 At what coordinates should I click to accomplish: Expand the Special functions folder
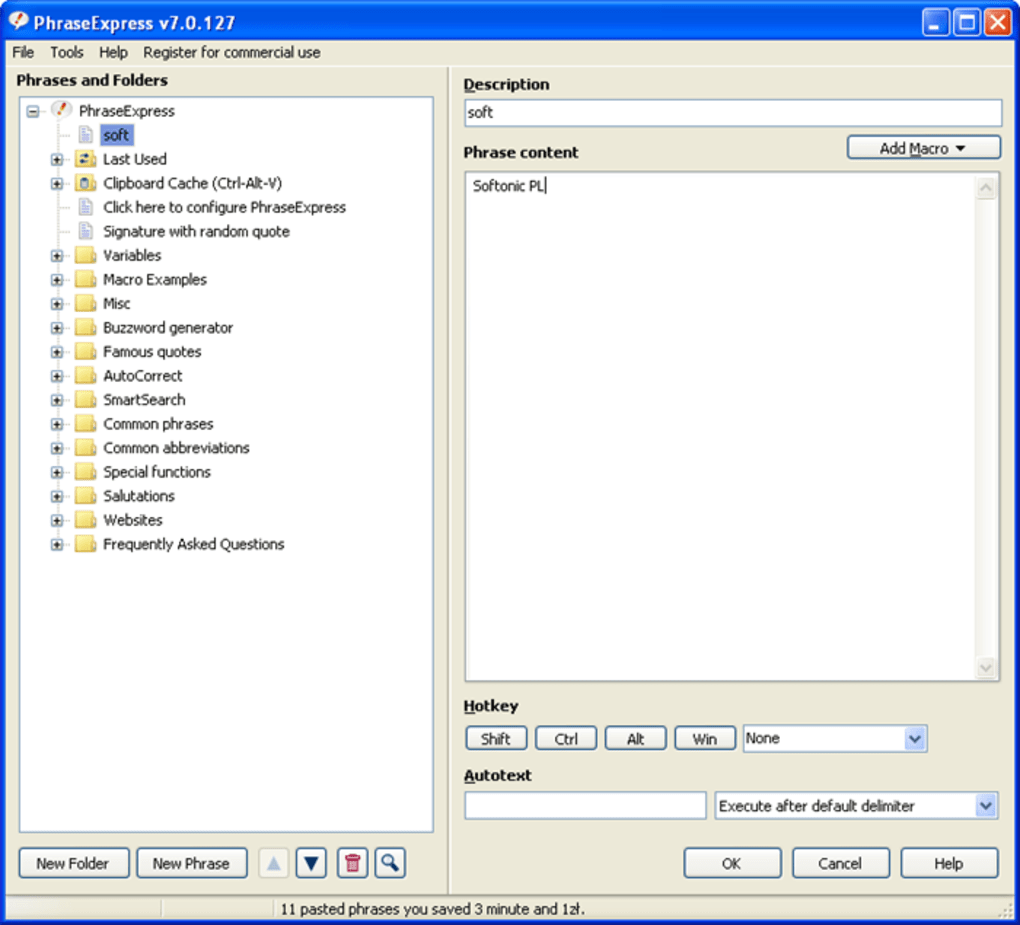click(x=57, y=472)
